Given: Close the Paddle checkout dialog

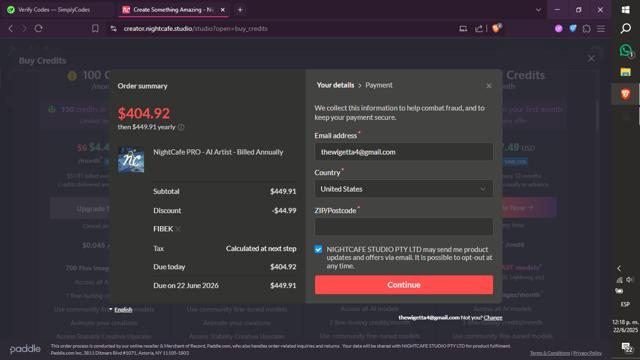Looking at the screenshot, I should [489, 86].
